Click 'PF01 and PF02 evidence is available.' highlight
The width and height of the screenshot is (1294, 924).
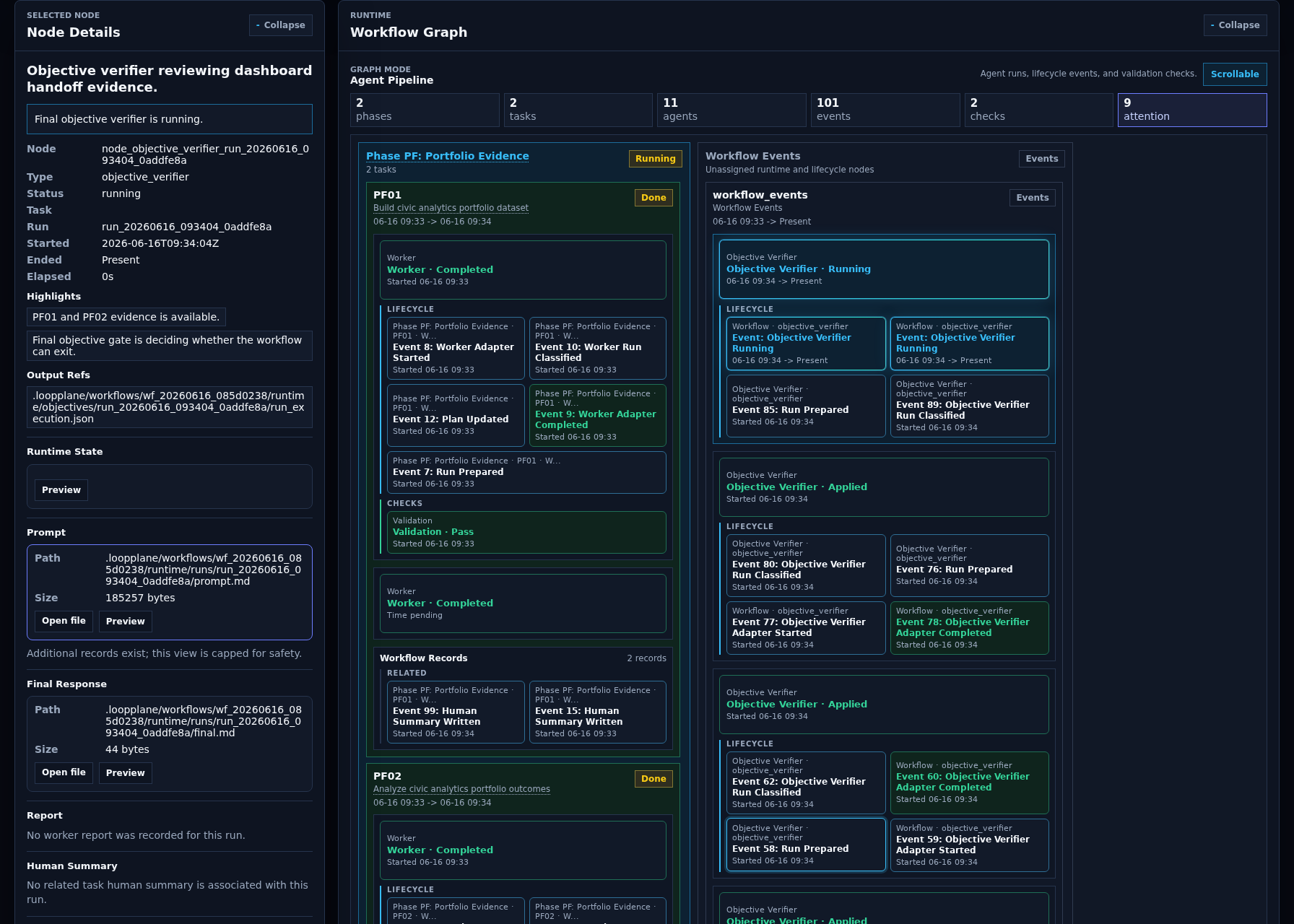[126, 317]
